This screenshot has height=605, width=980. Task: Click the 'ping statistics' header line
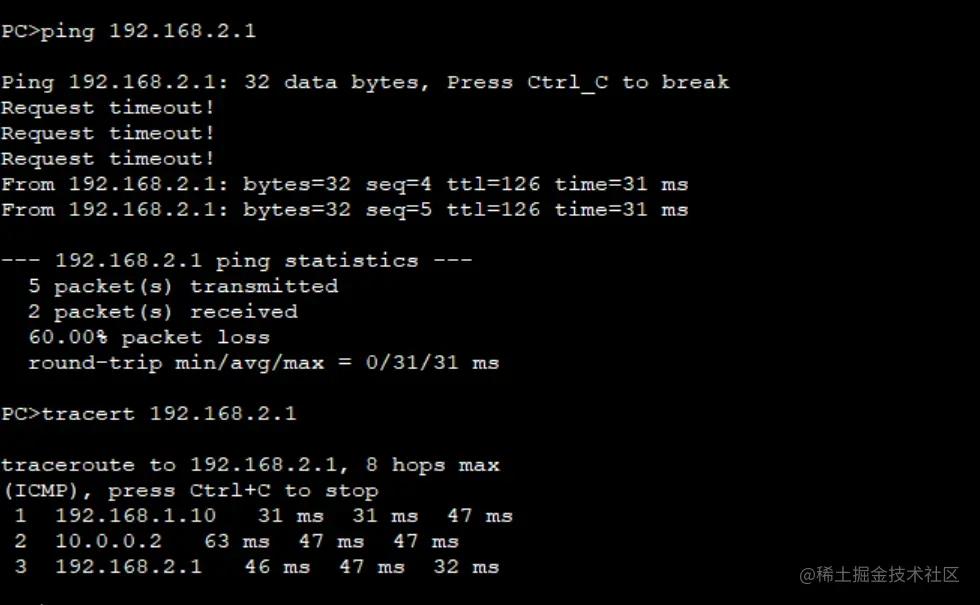coord(236,261)
